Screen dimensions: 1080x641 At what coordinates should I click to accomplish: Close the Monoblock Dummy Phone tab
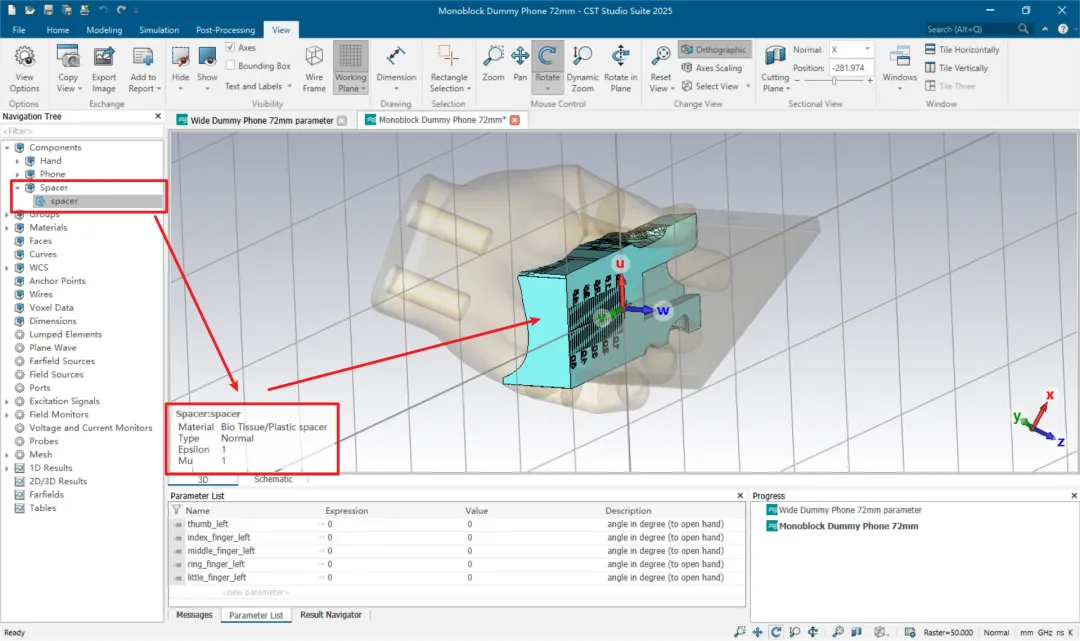[x=515, y=120]
